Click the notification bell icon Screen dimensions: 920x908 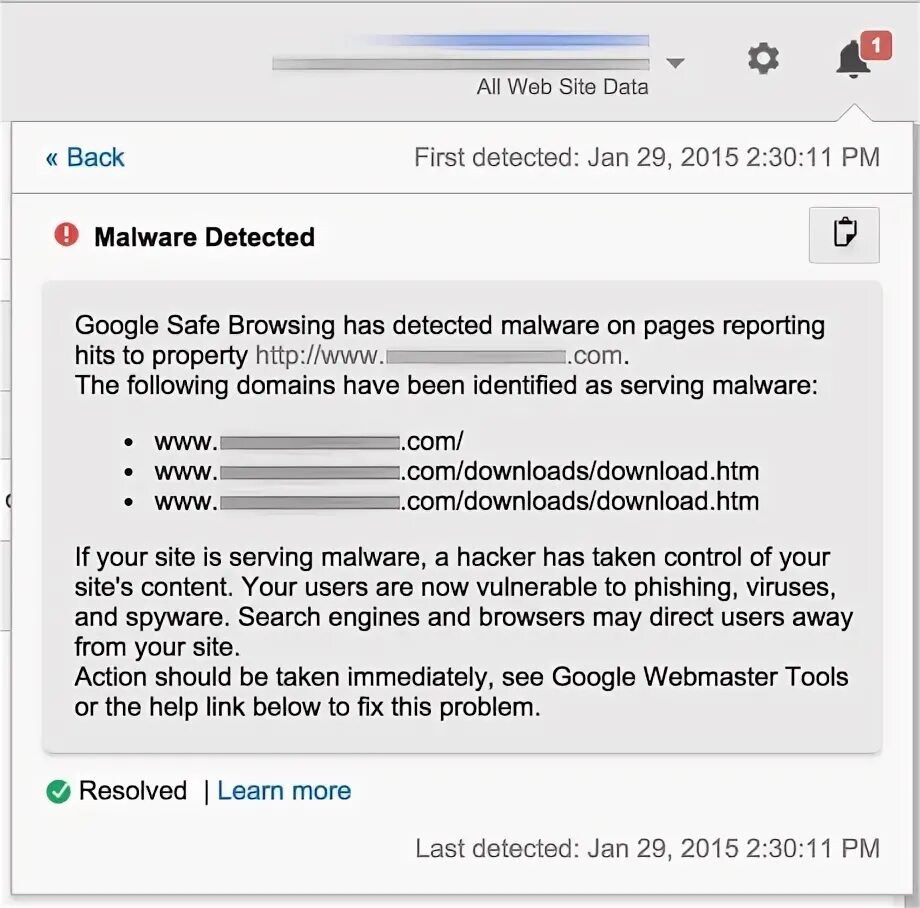(852, 61)
